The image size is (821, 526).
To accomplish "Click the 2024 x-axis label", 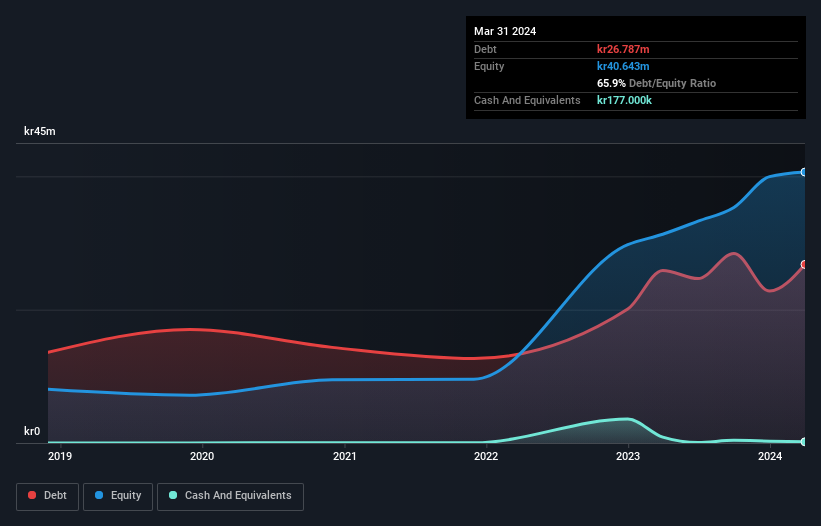I will point(770,456).
